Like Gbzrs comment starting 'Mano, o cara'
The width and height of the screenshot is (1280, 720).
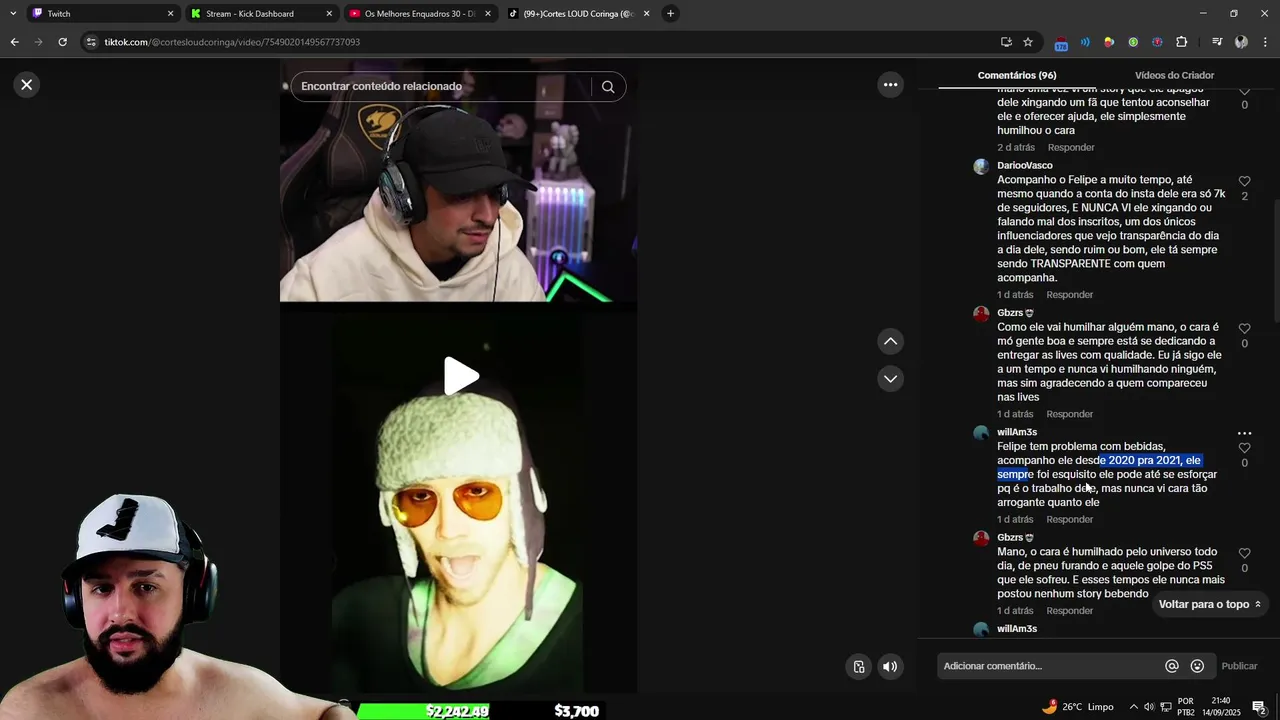point(1244,553)
